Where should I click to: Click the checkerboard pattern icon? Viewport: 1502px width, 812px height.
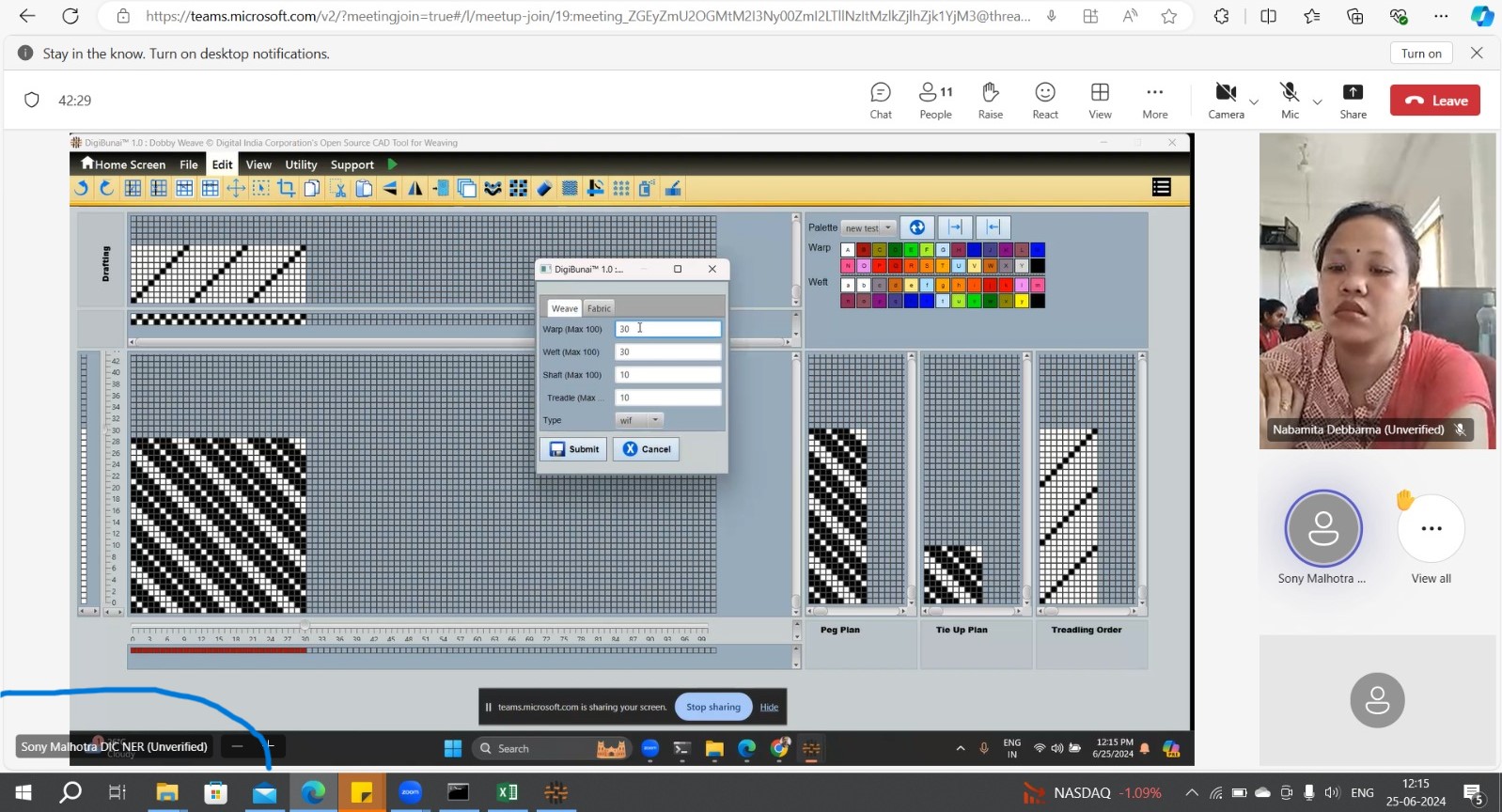(x=519, y=188)
